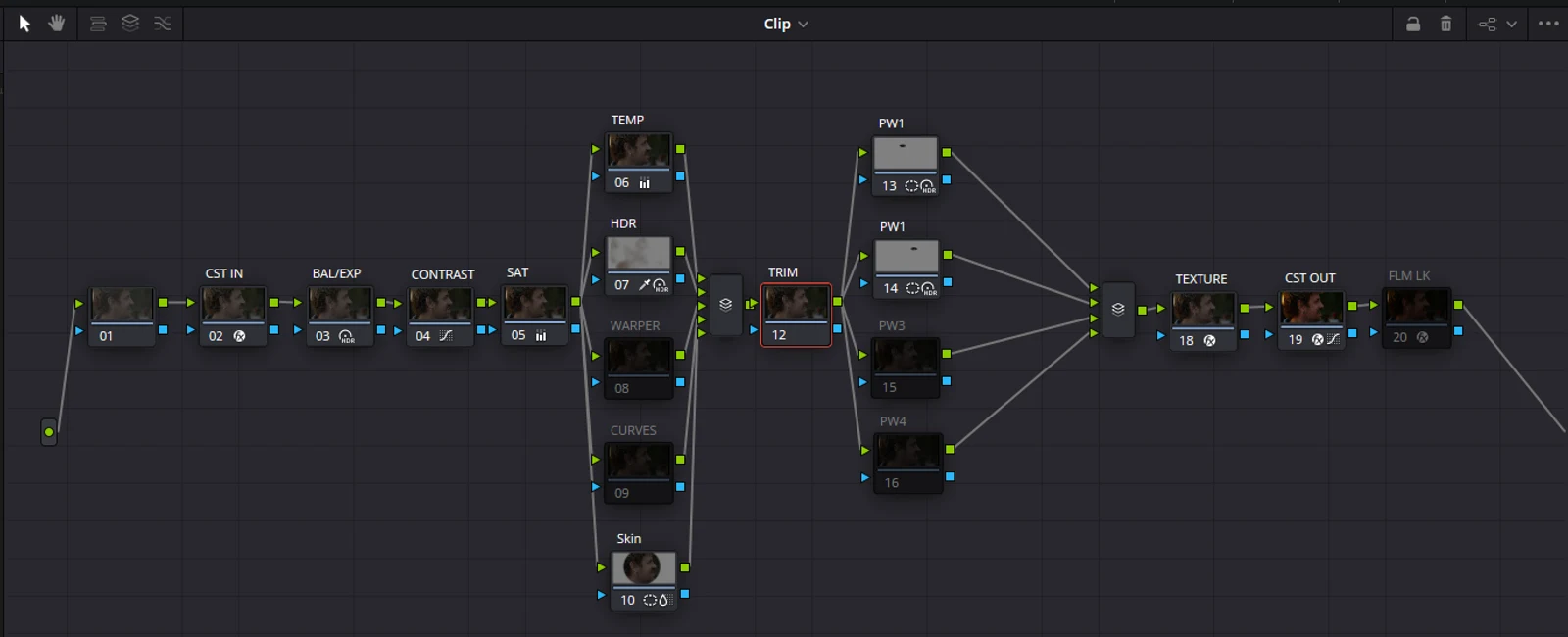This screenshot has height=637, width=1568.
Task: Click the node stack icon in the toolbar
Action: [98, 24]
